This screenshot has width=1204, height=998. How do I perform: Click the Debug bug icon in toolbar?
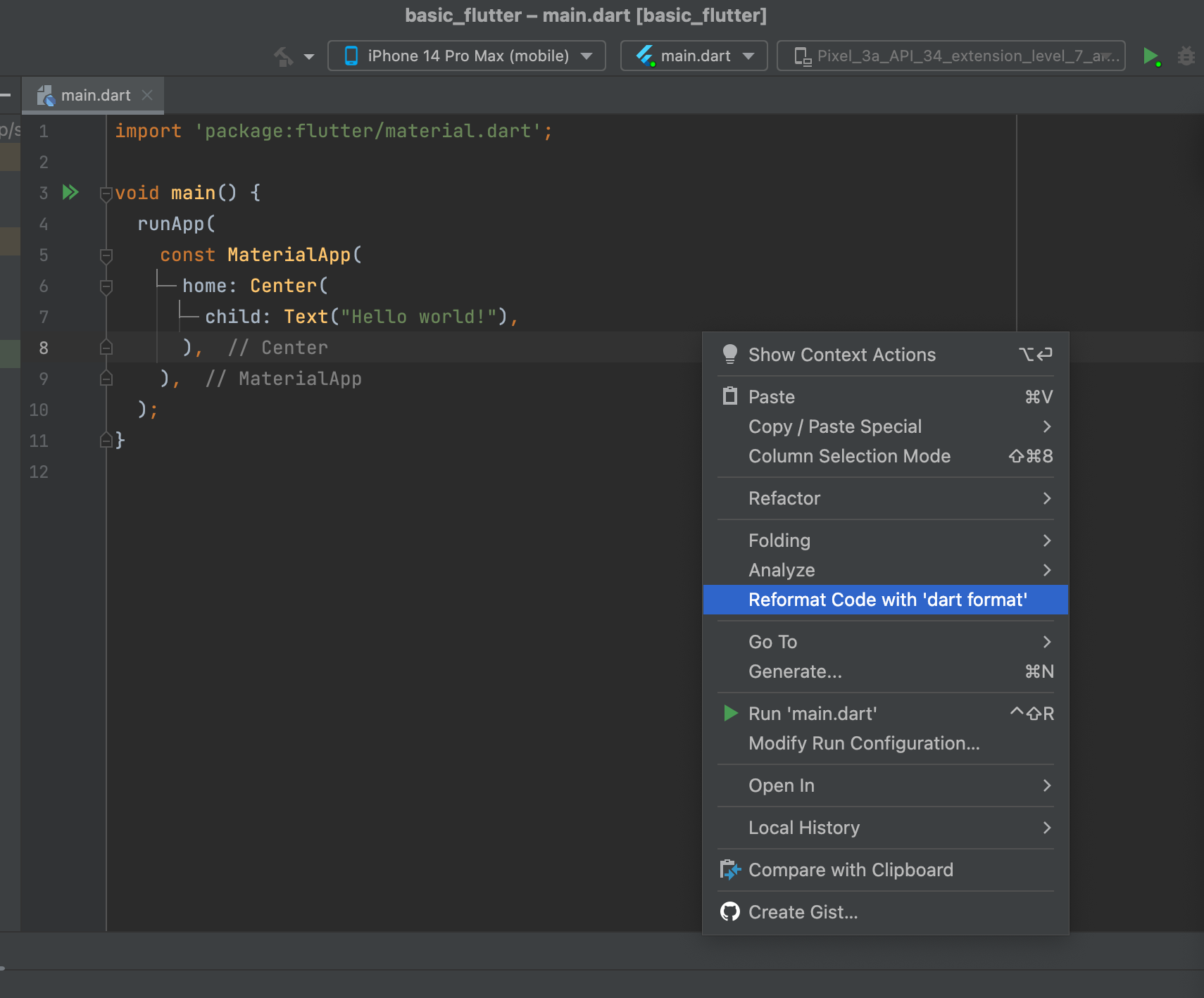(1186, 56)
